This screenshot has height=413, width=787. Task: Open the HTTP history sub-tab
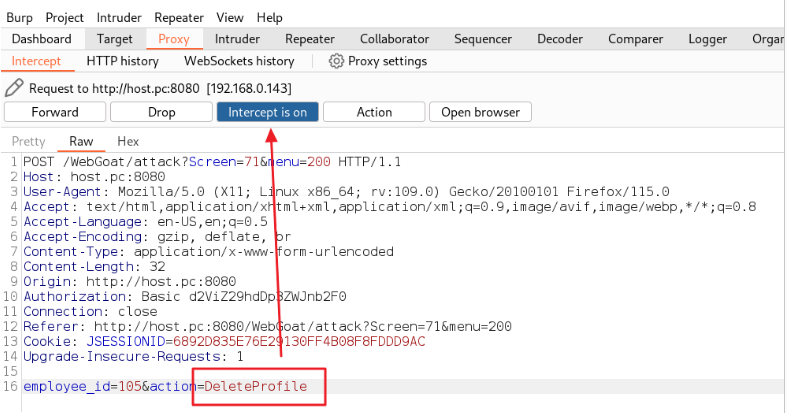coord(122,61)
